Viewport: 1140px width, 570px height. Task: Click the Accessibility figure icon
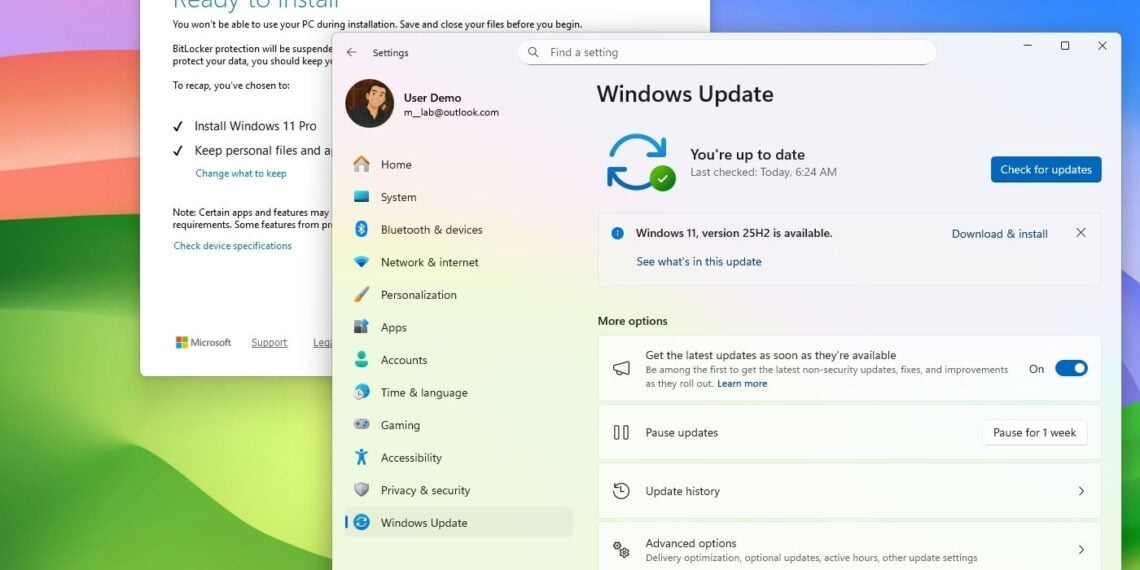tap(361, 457)
